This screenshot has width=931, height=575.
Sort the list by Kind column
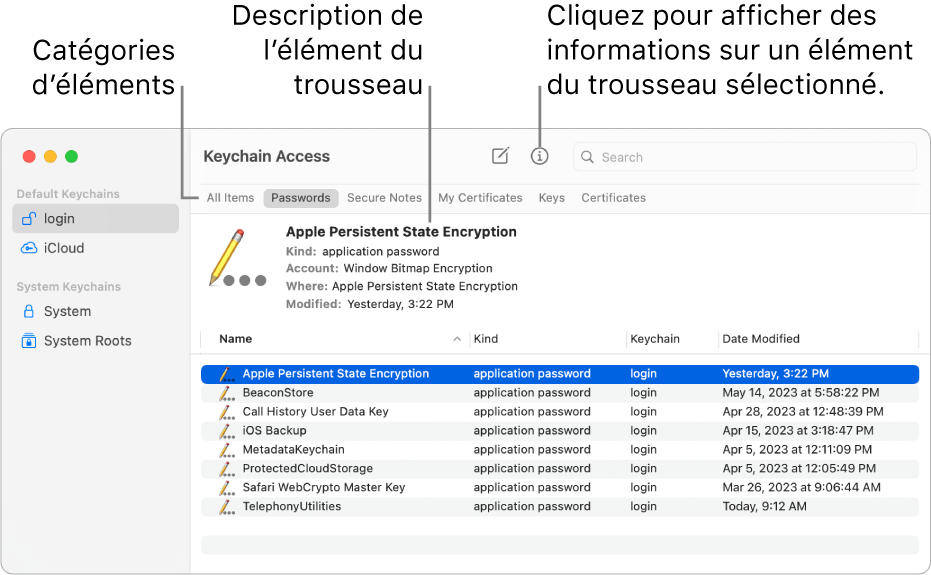(486, 339)
